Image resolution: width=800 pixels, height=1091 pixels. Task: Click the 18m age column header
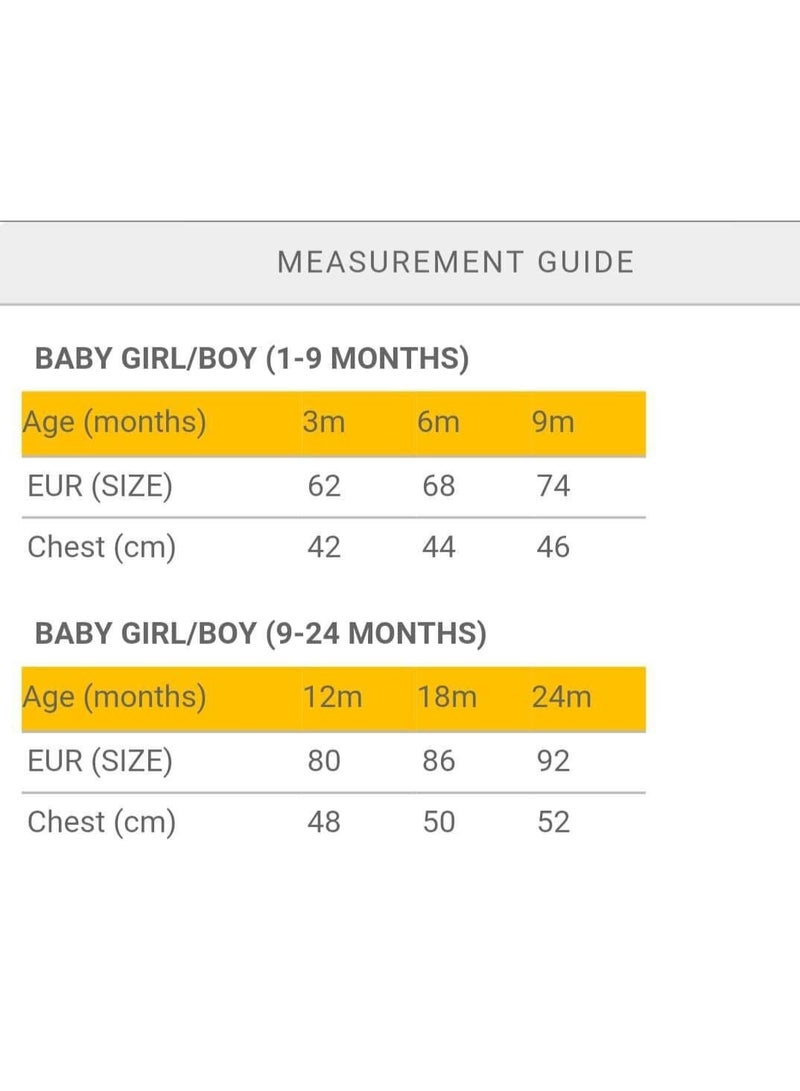coord(447,697)
